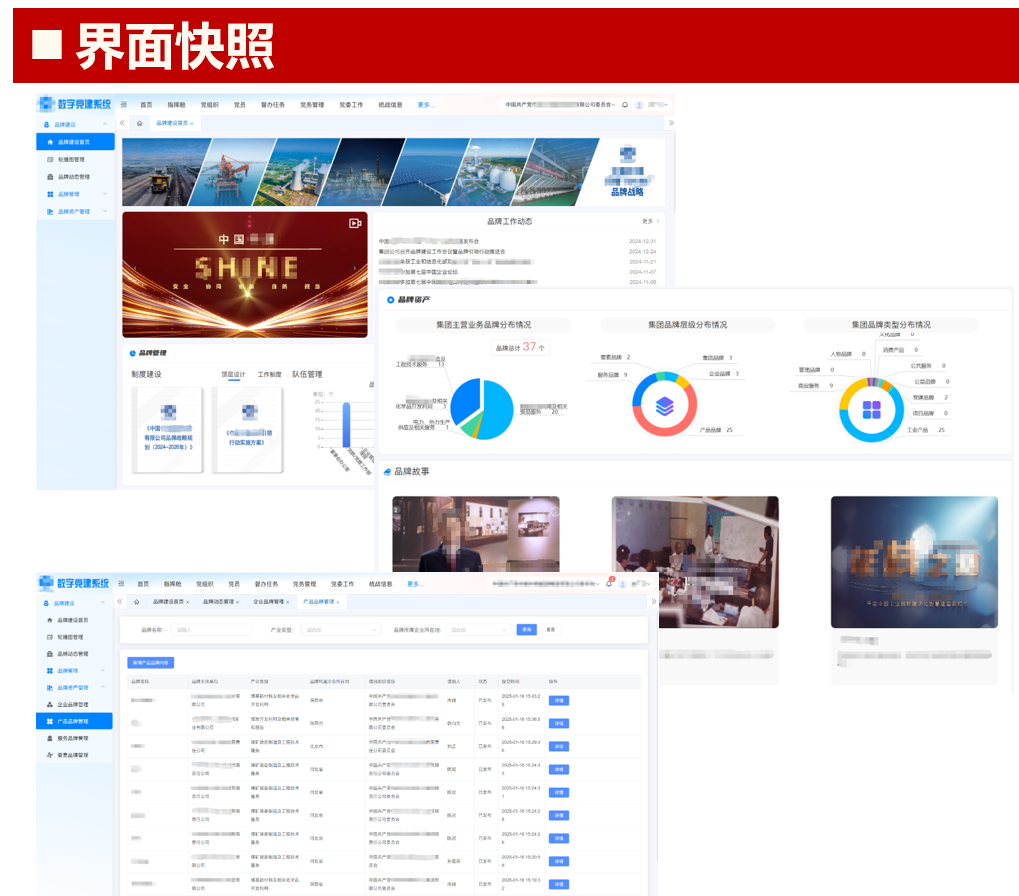Image resolution: width=1019 pixels, height=896 pixels.
Task: Click the 新增产品品牌内容 button
Action: pyautogui.click(x=152, y=662)
